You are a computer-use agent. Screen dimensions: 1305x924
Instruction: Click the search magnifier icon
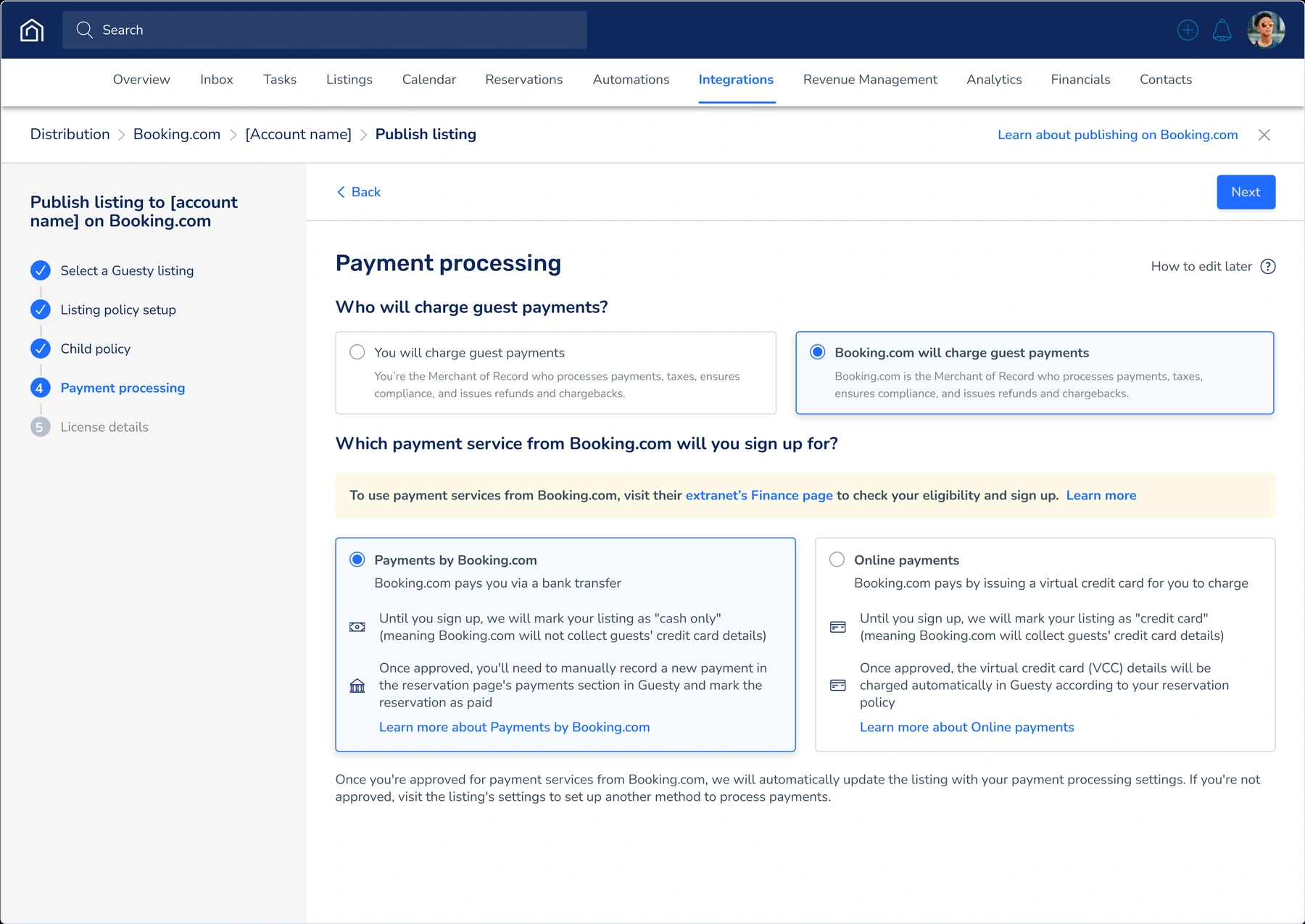[x=85, y=30]
